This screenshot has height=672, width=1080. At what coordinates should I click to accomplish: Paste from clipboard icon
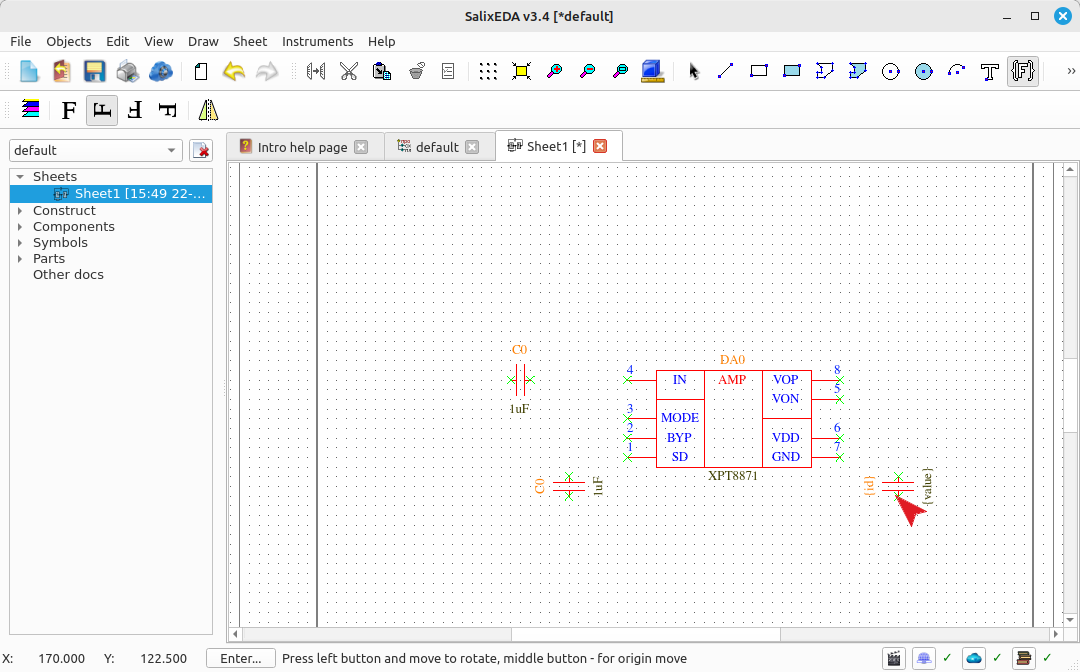382,71
